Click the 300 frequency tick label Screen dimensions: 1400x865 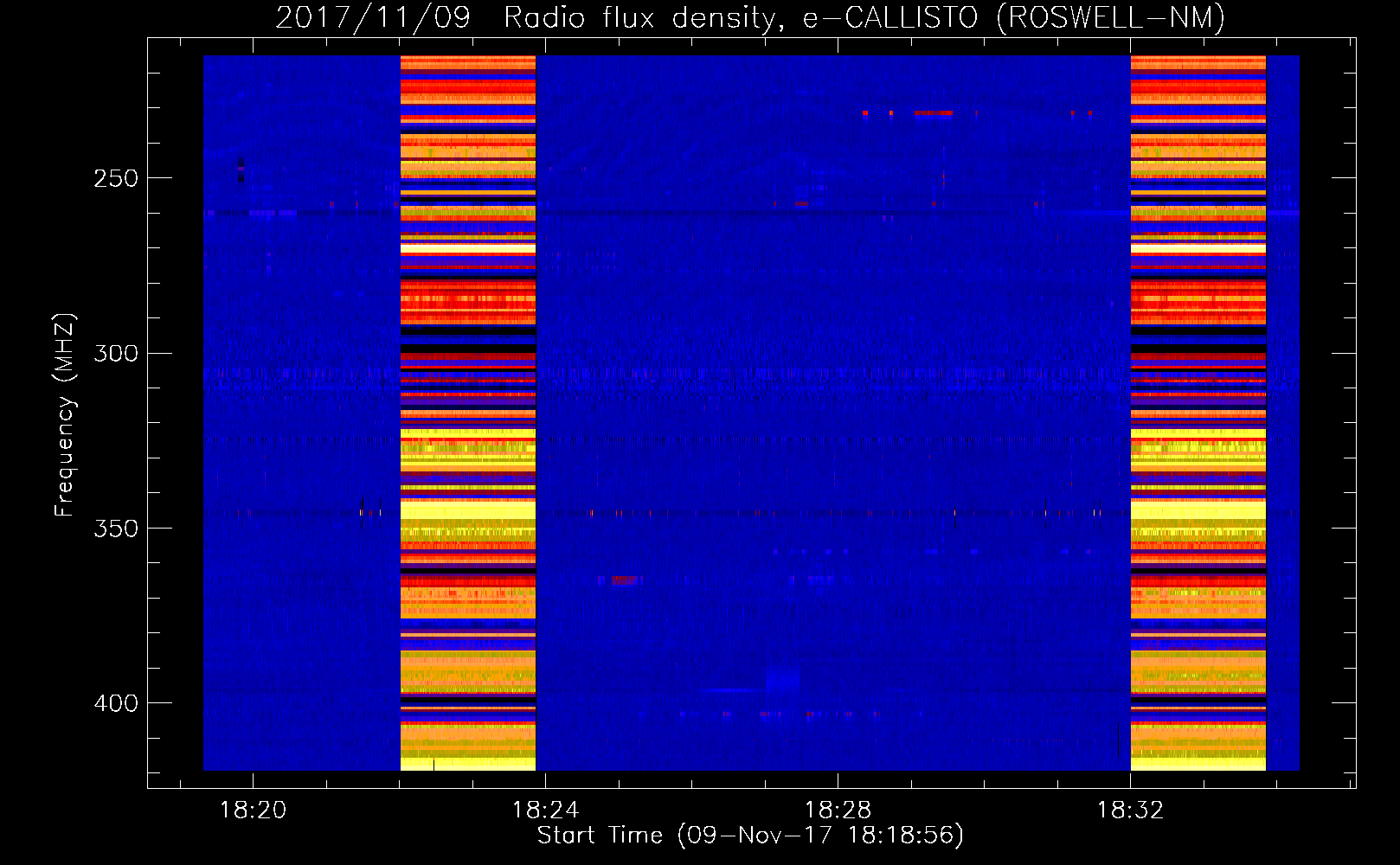(x=116, y=354)
